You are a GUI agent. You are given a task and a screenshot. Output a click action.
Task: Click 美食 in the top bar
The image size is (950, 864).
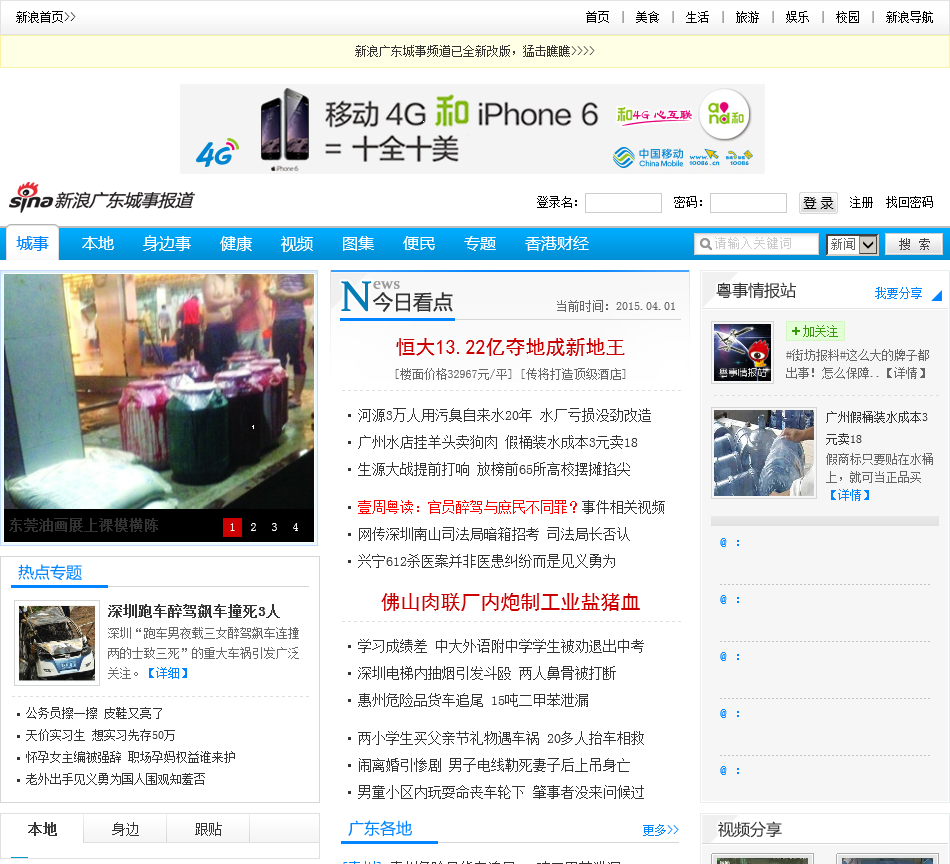tap(647, 17)
